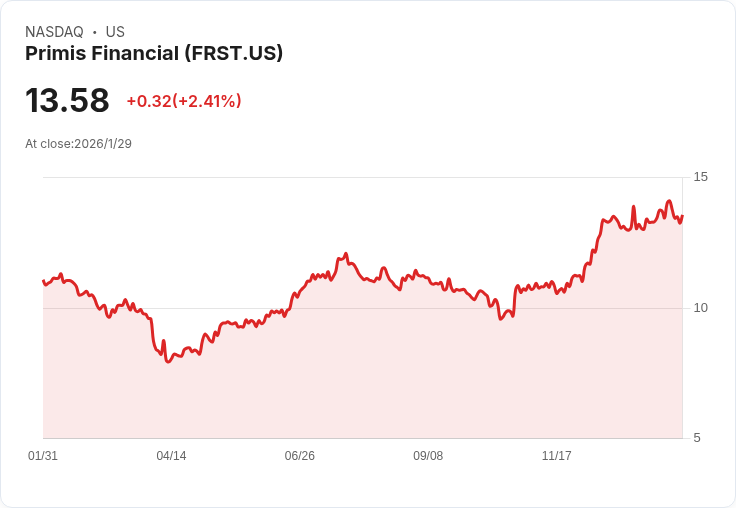This screenshot has width=736, height=508.
Task: Click the 15 value on price axis
Action: click(x=701, y=177)
